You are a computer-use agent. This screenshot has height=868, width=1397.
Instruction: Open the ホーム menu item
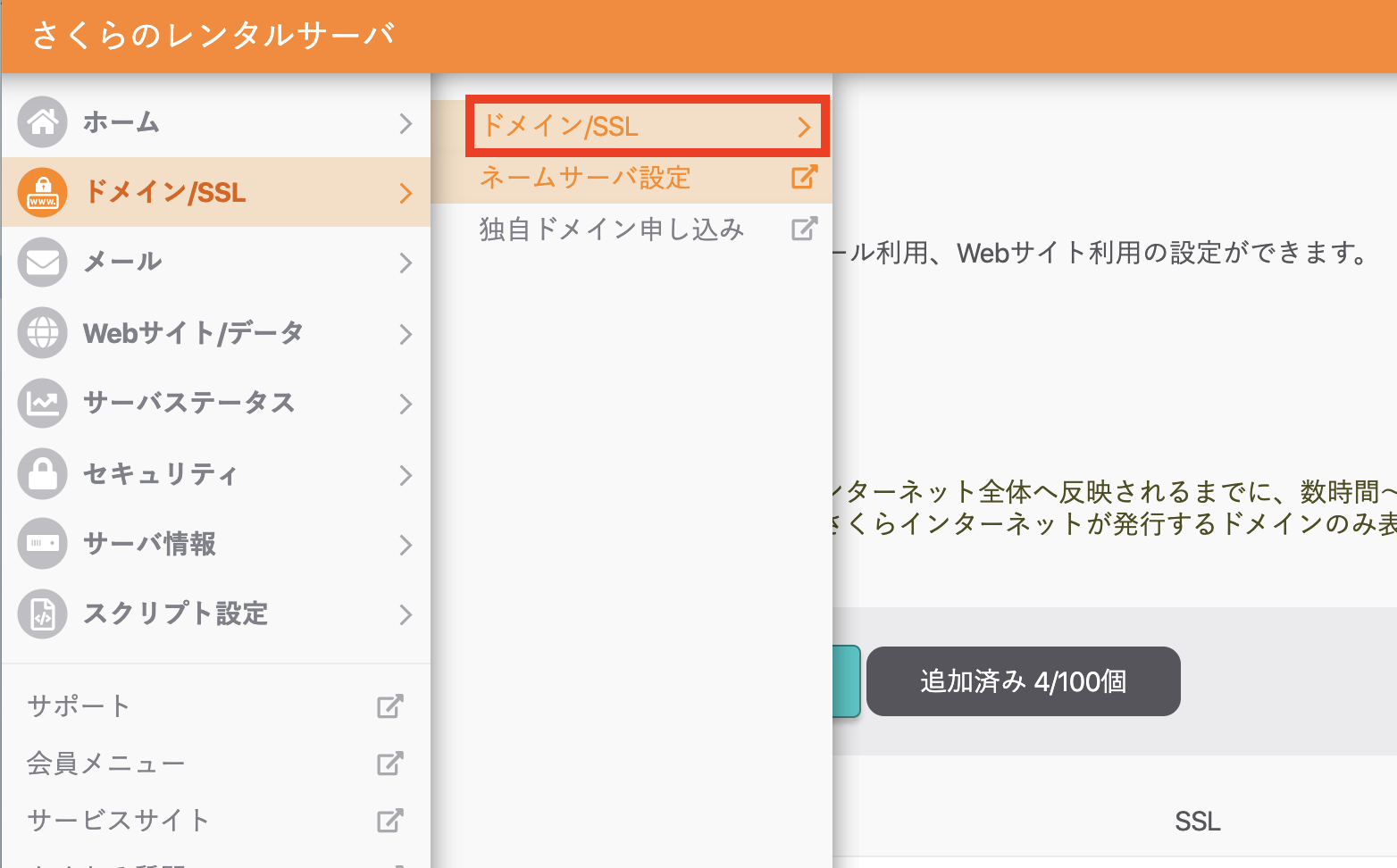coord(216,122)
